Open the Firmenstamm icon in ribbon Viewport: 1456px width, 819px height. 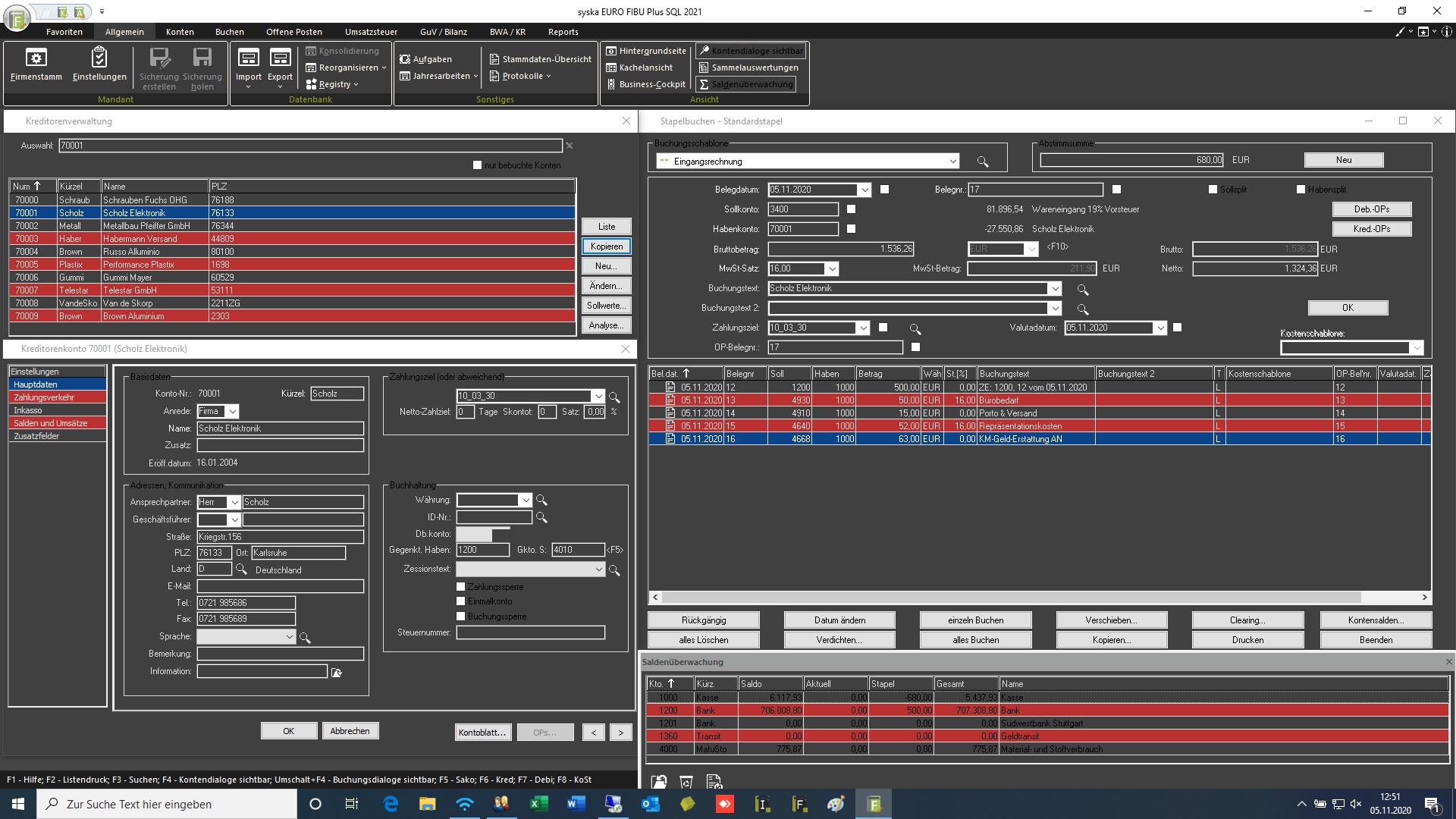36,58
